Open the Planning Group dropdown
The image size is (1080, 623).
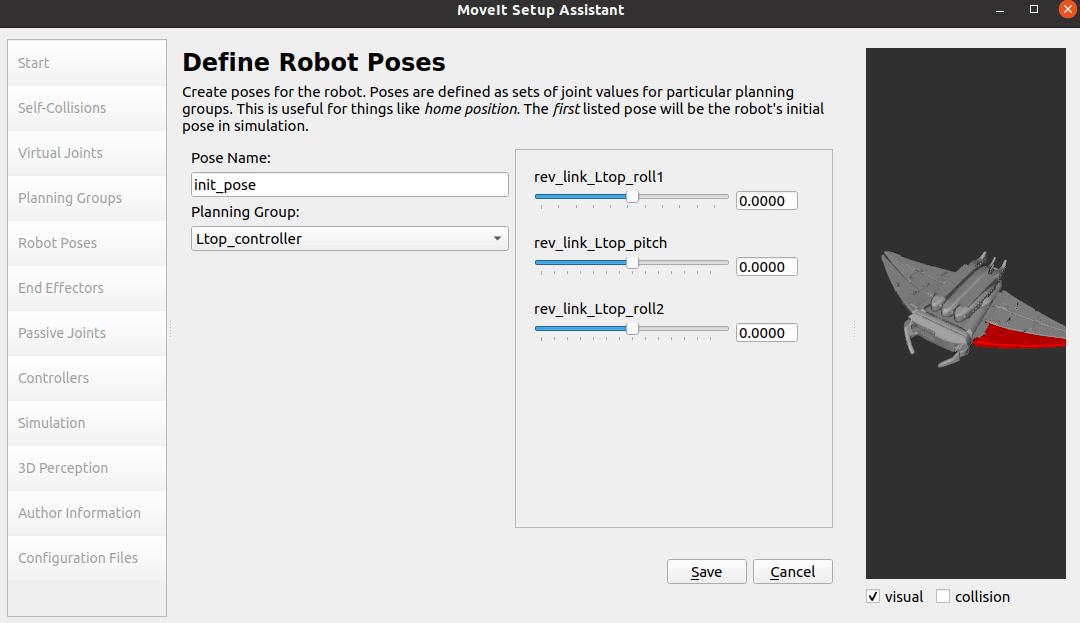[350, 239]
